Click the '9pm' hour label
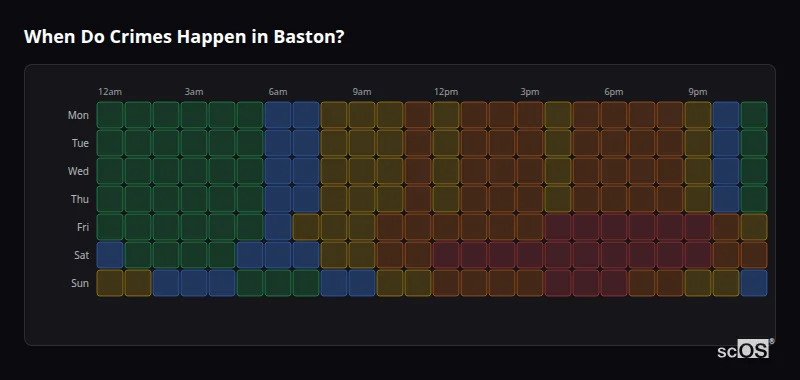This screenshot has height=380, width=800. 697,92
